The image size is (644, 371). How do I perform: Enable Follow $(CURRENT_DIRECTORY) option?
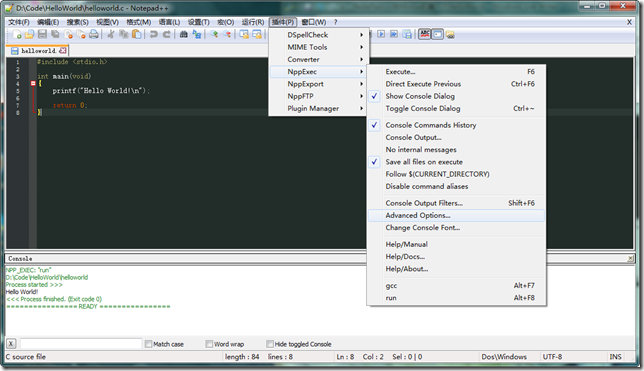(x=456, y=174)
